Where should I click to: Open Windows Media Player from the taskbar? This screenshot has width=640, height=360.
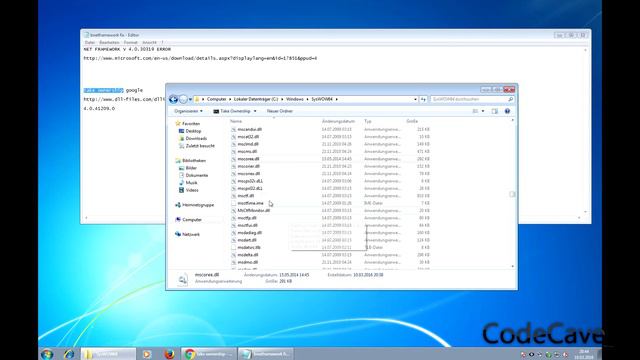(x=147, y=354)
